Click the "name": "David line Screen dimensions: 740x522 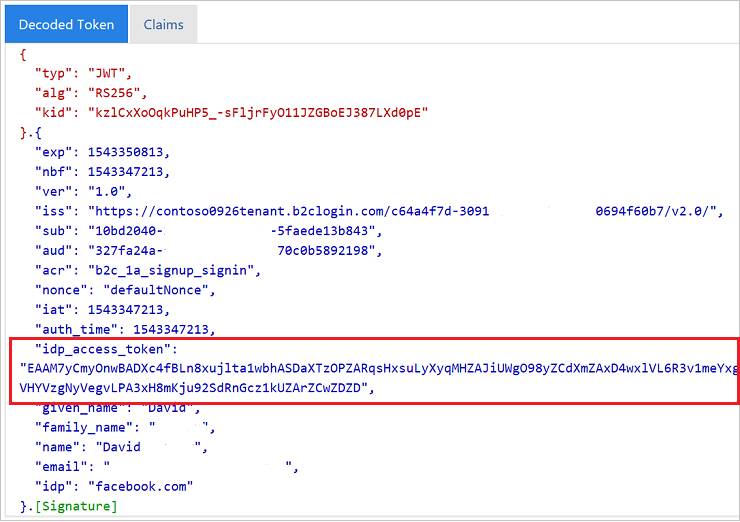(x=121, y=447)
